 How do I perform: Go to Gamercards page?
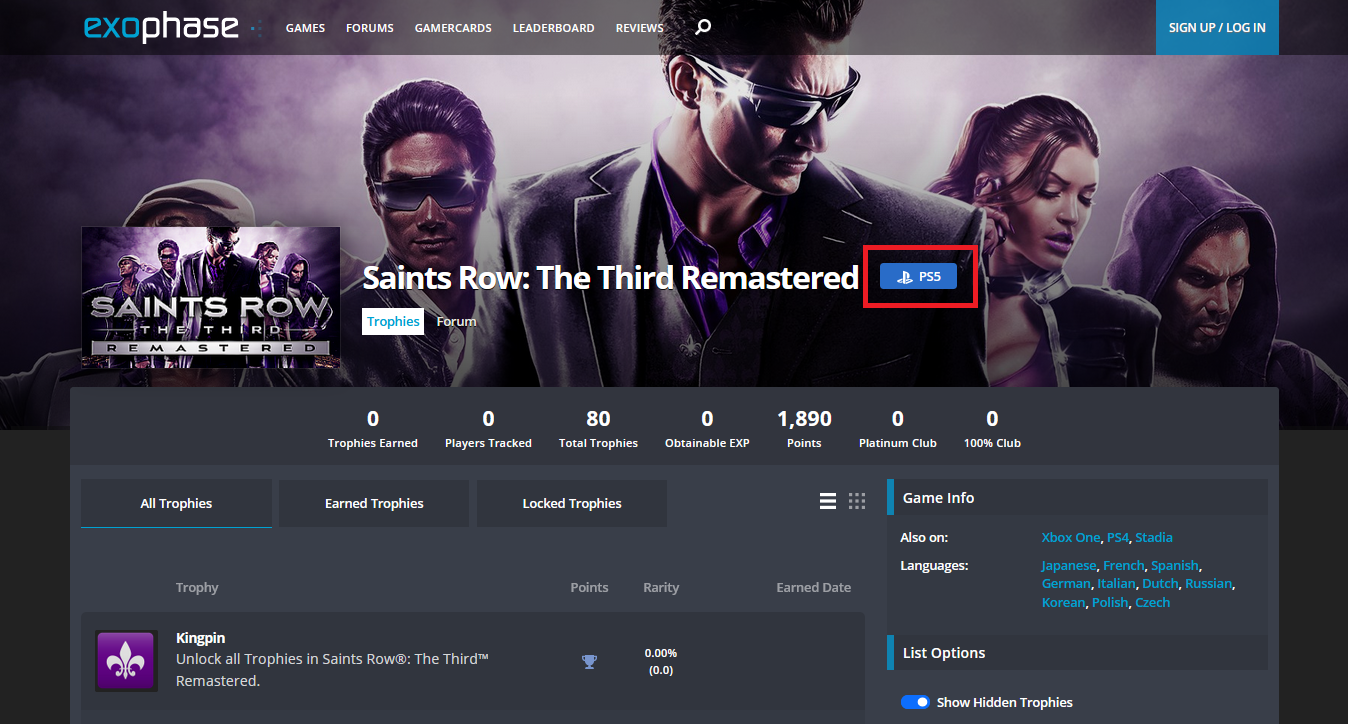pos(453,28)
